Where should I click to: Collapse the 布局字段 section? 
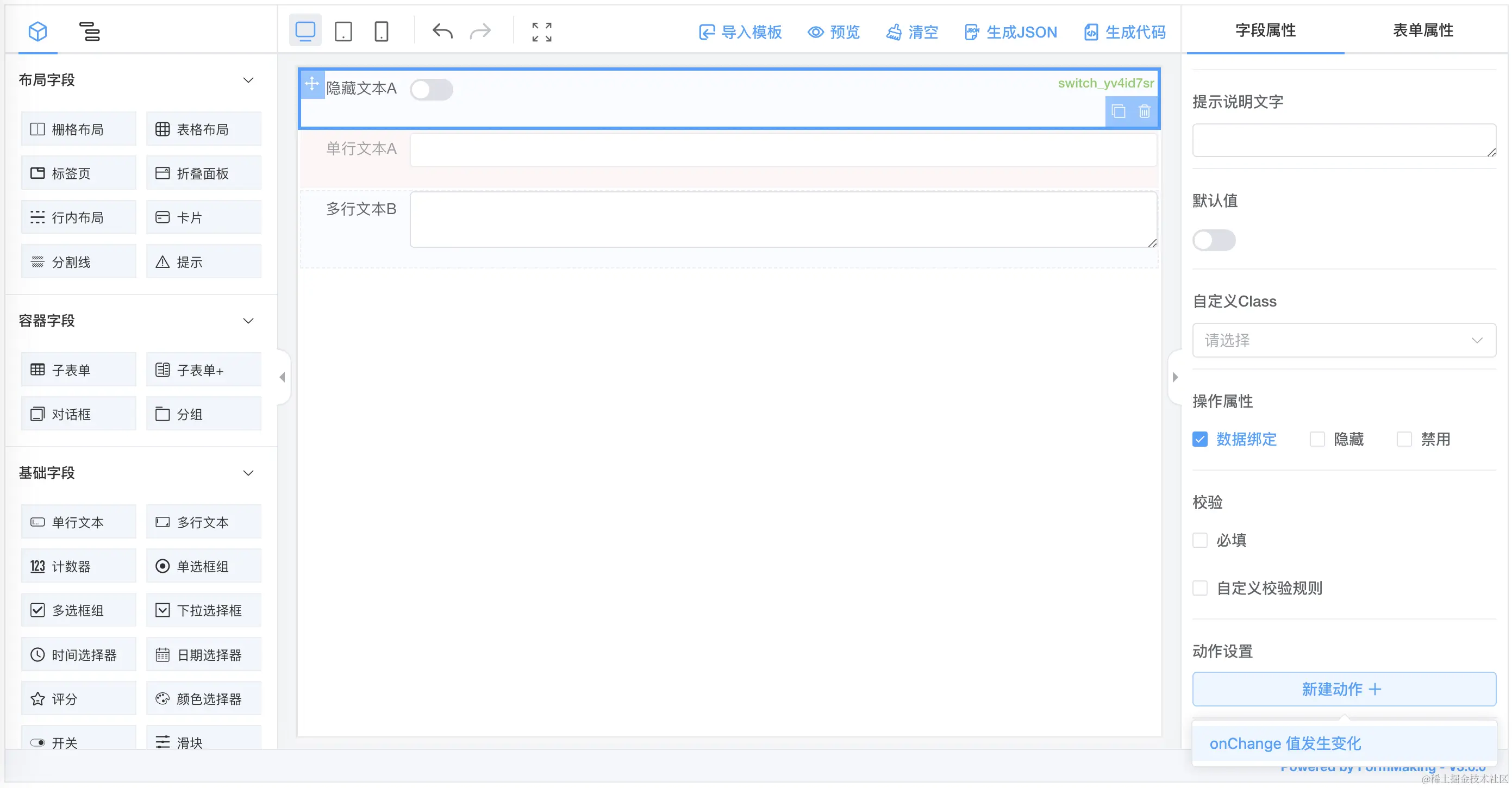pyautogui.click(x=248, y=80)
